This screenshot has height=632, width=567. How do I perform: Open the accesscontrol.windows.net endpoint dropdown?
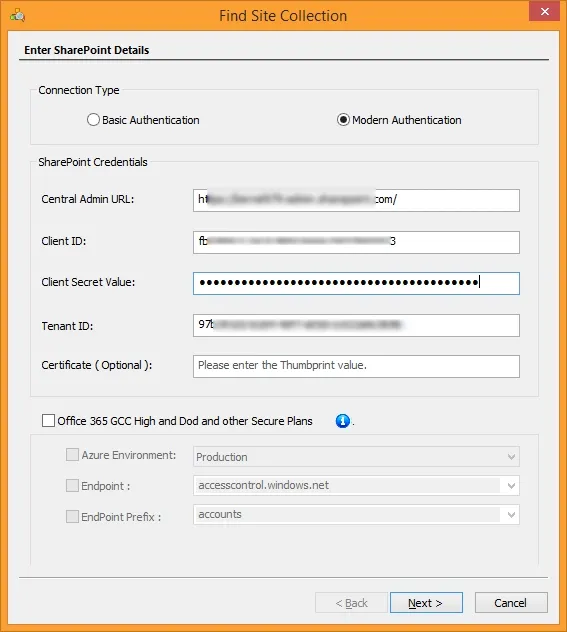click(356, 485)
